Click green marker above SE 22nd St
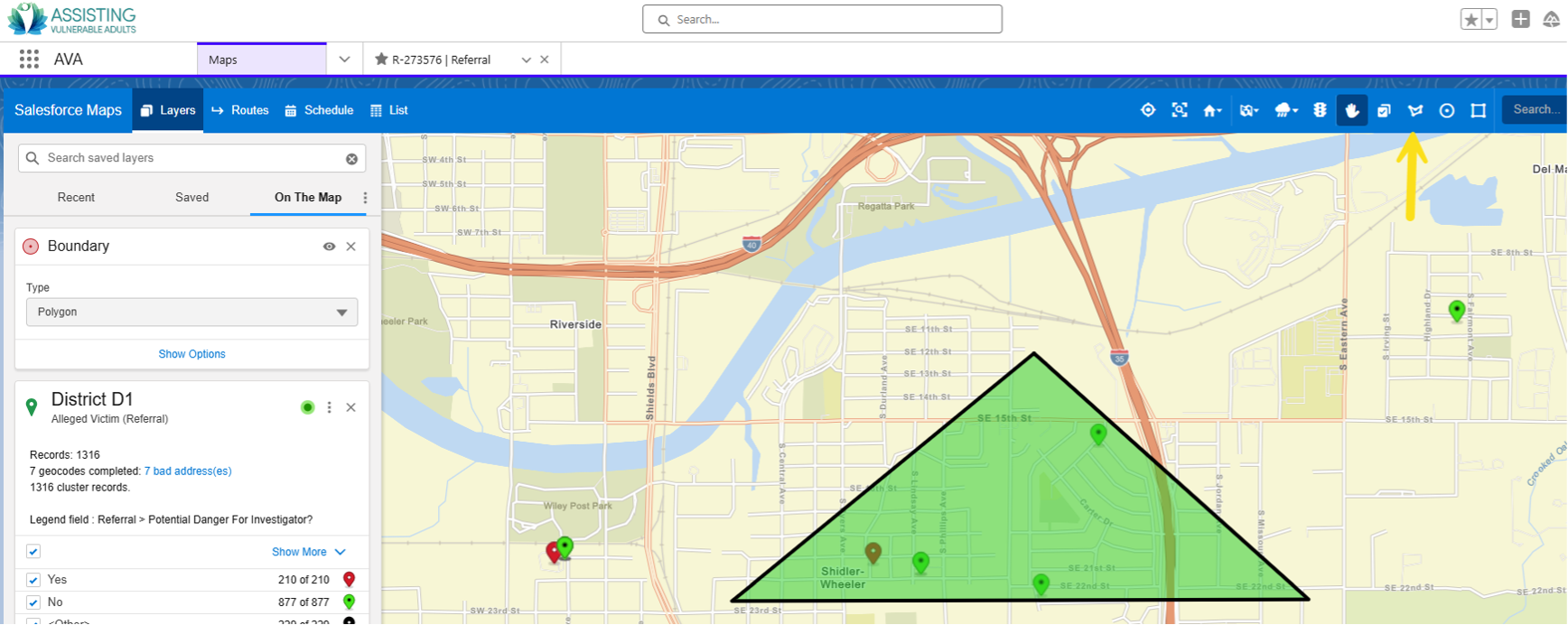Viewport: 1568px width, 625px height. (1041, 584)
